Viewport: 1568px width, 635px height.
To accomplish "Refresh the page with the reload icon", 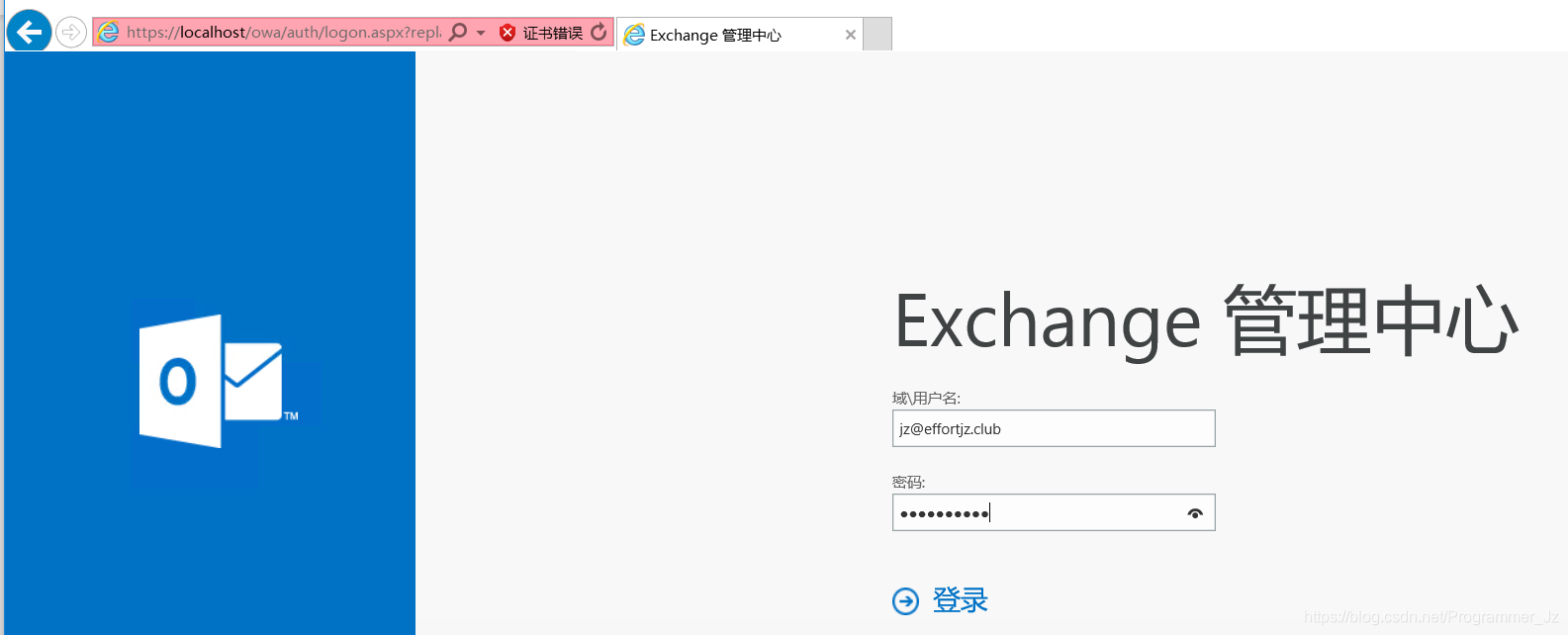I will [599, 33].
